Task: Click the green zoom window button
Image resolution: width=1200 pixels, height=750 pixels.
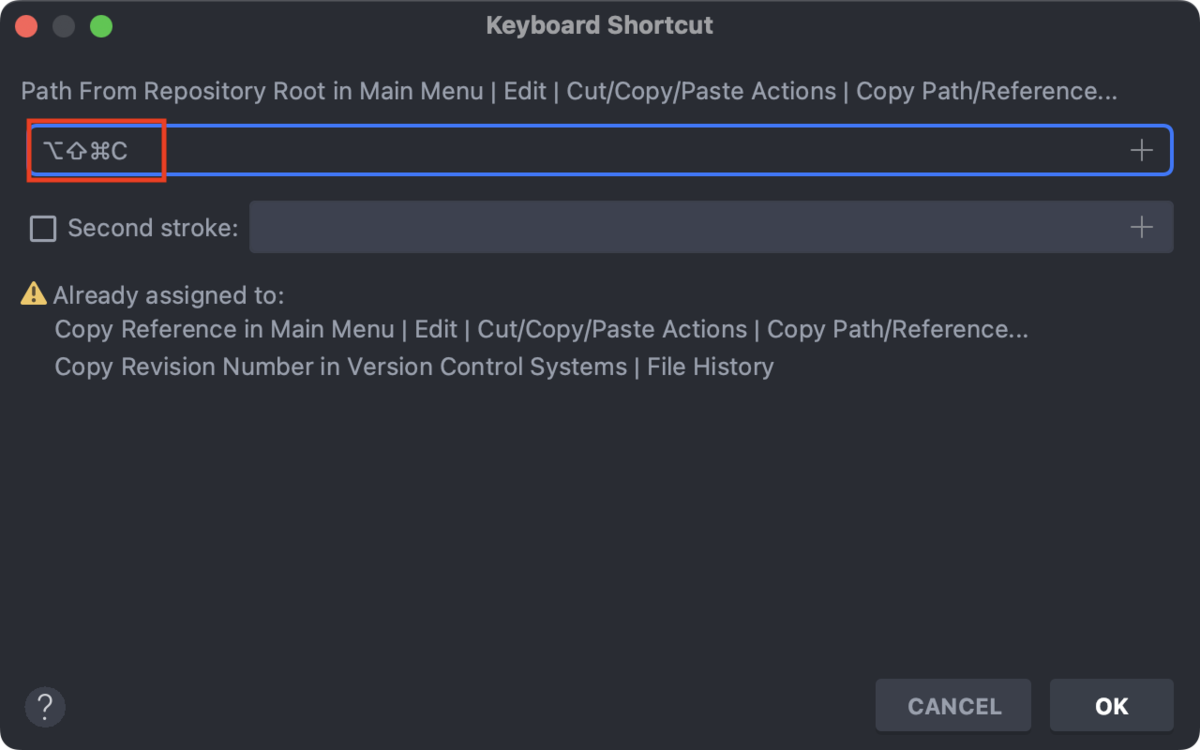Action: coord(101,26)
